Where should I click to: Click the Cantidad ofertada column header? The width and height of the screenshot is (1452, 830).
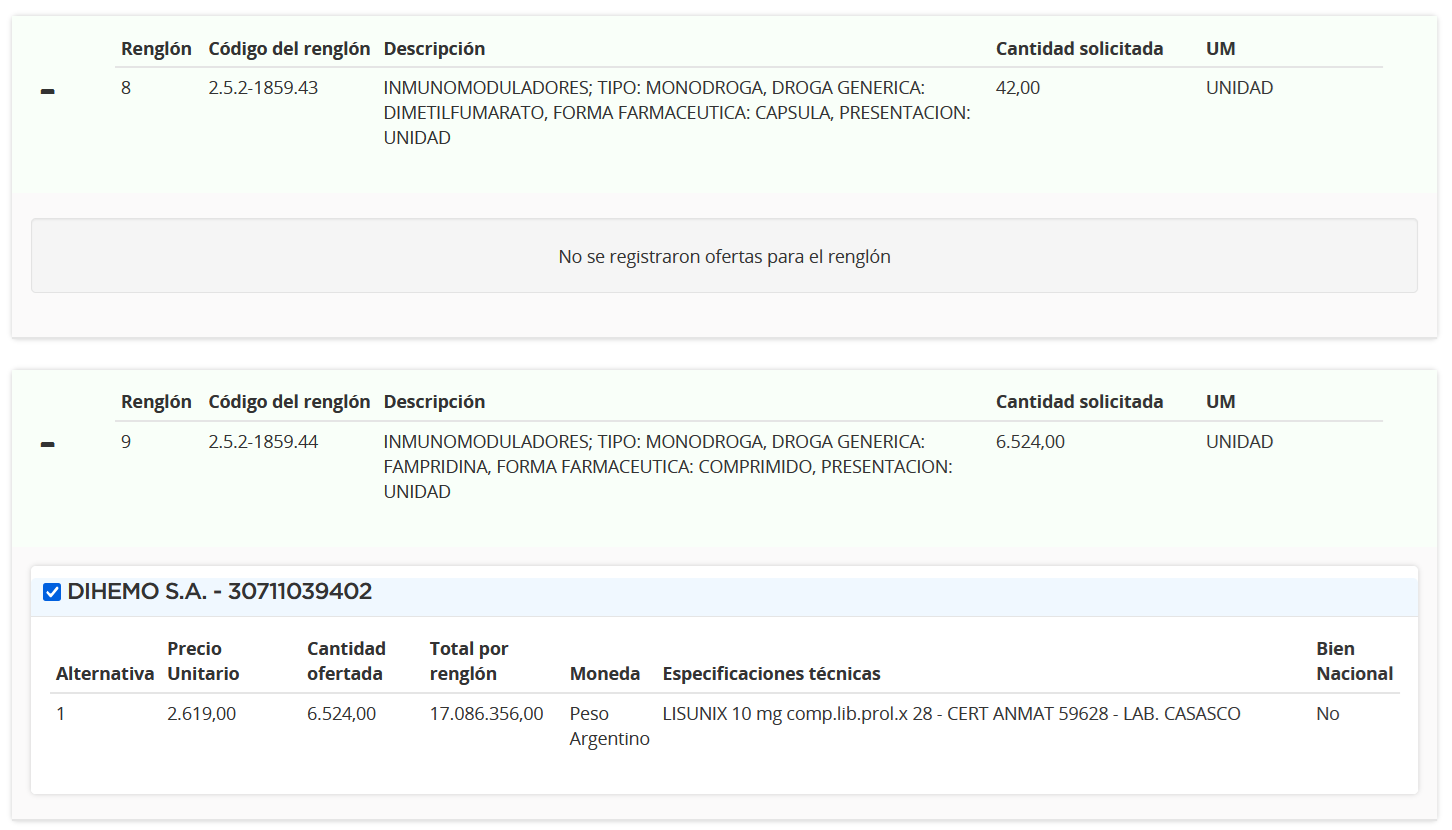click(x=346, y=661)
